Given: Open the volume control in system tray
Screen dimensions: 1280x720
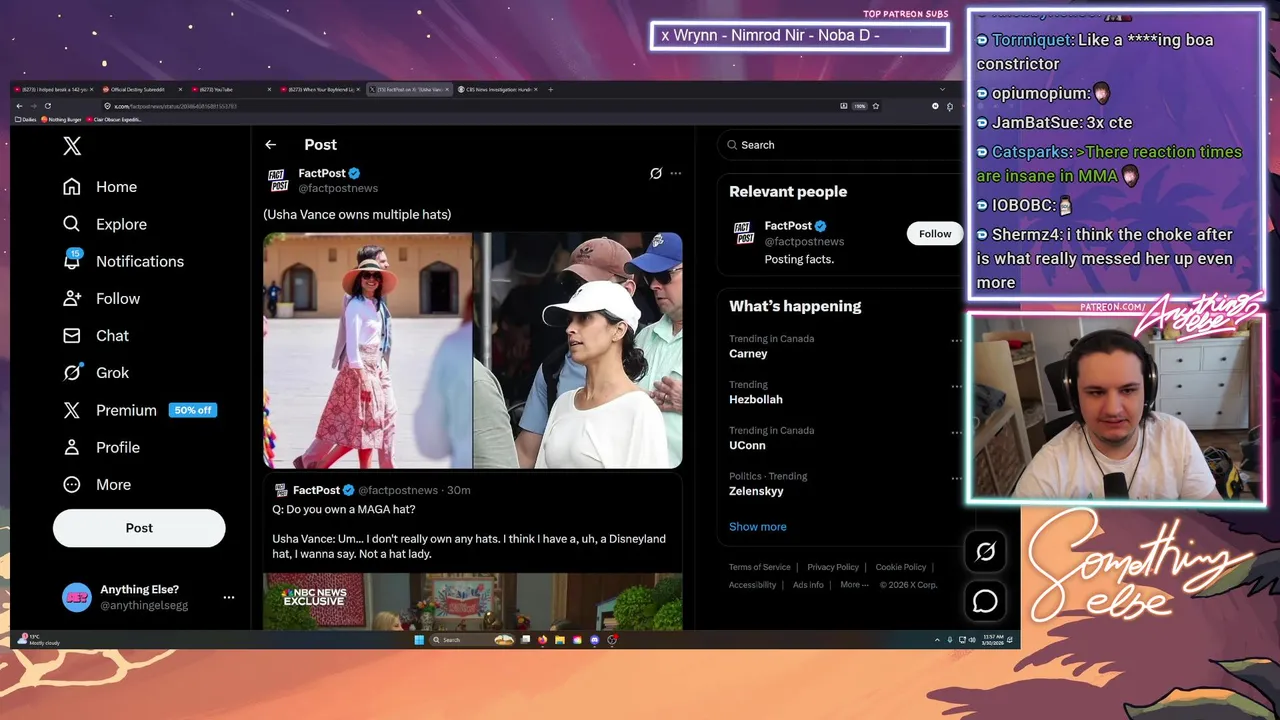Looking at the screenshot, I should click(973, 640).
